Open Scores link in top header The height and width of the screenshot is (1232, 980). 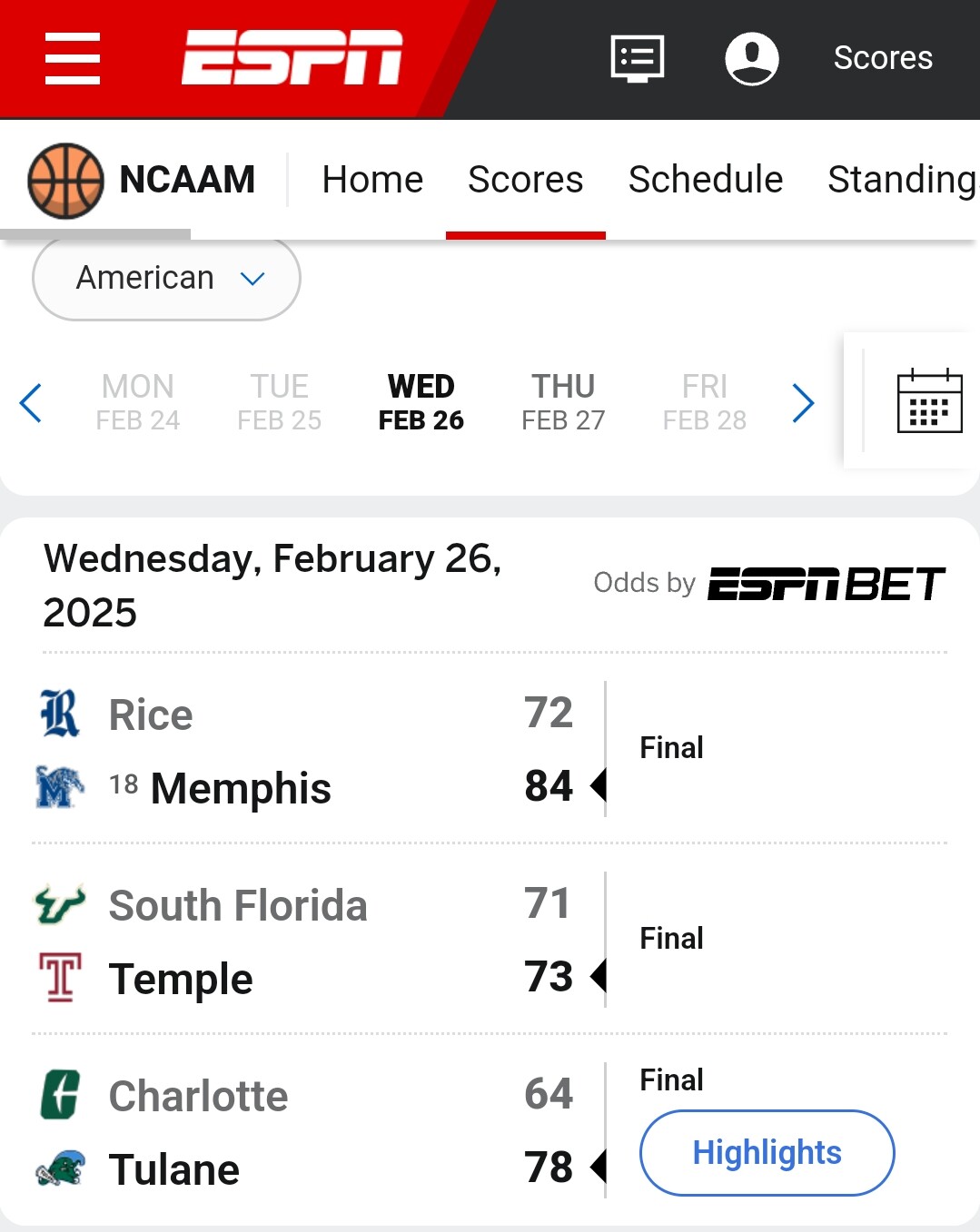pos(883,58)
